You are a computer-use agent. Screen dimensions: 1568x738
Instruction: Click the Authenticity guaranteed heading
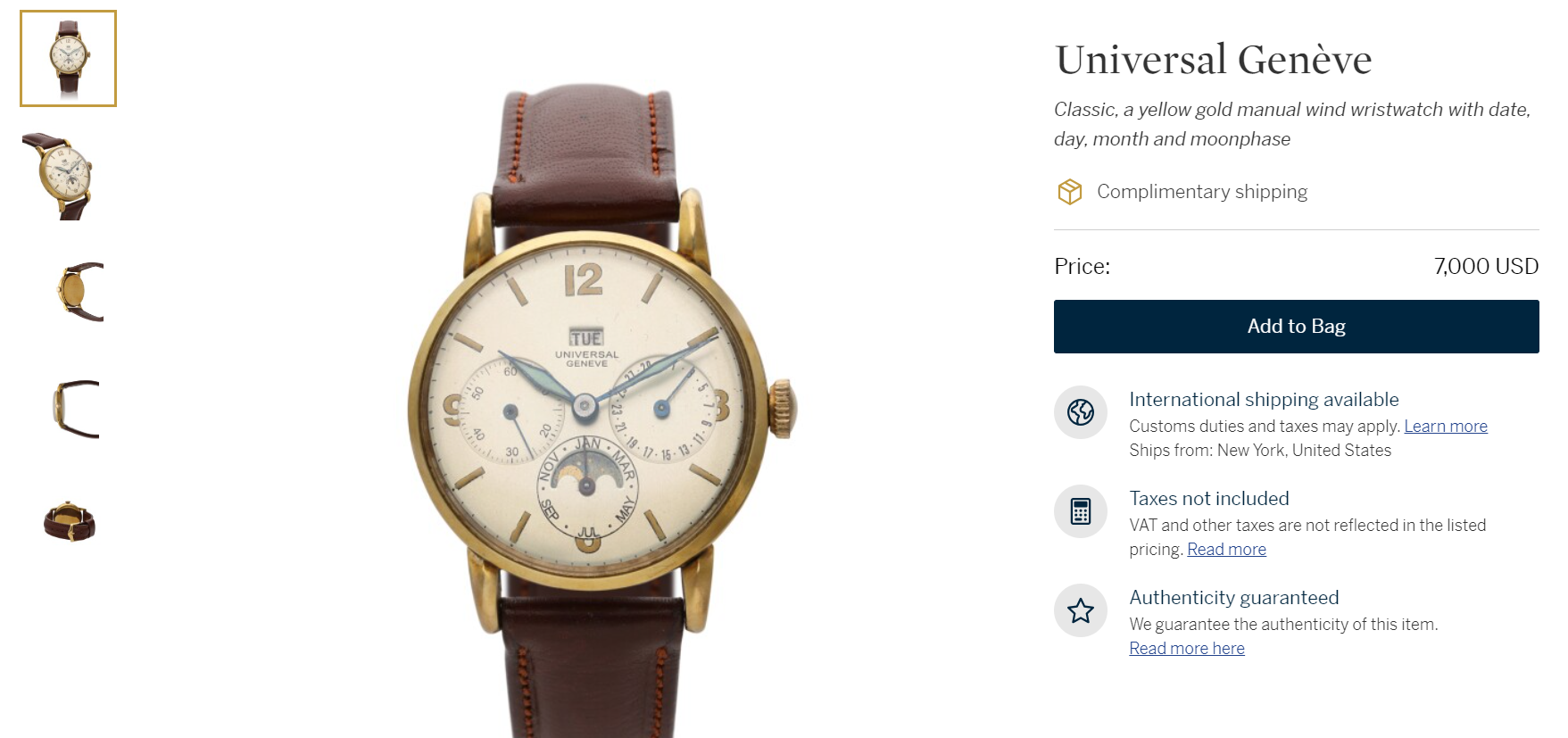1234,598
